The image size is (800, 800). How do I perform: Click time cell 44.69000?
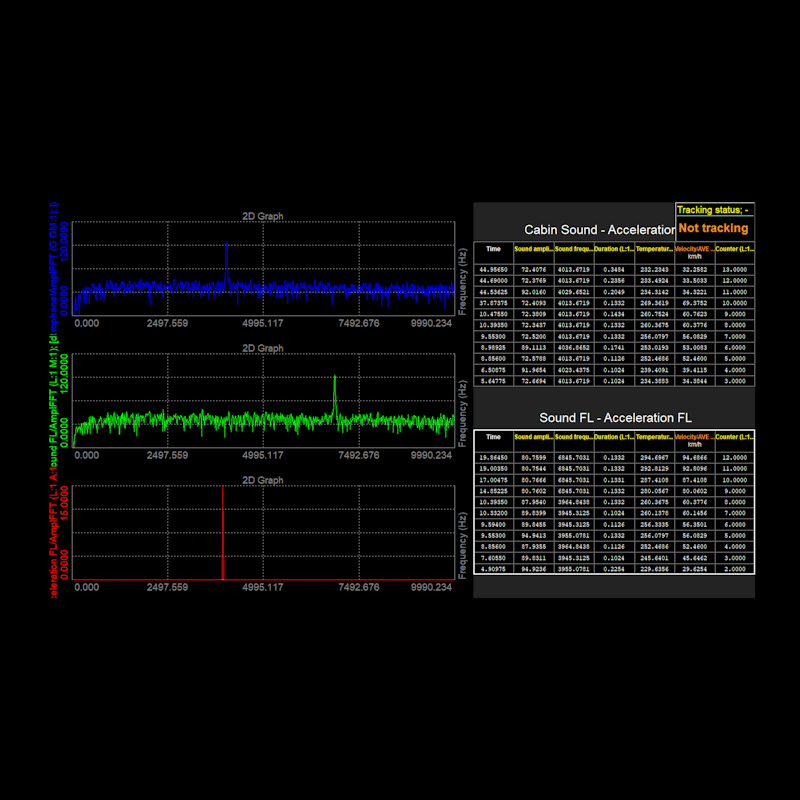pyautogui.click(x=493, y=281)
